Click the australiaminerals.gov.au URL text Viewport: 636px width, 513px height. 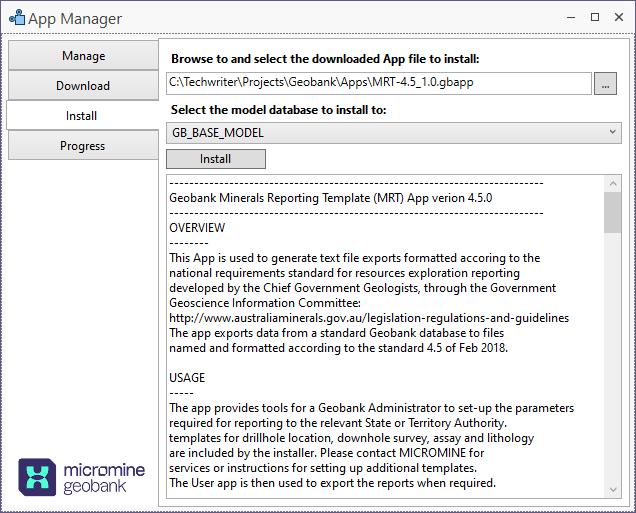pyautogui.click(x=369, y=318)
